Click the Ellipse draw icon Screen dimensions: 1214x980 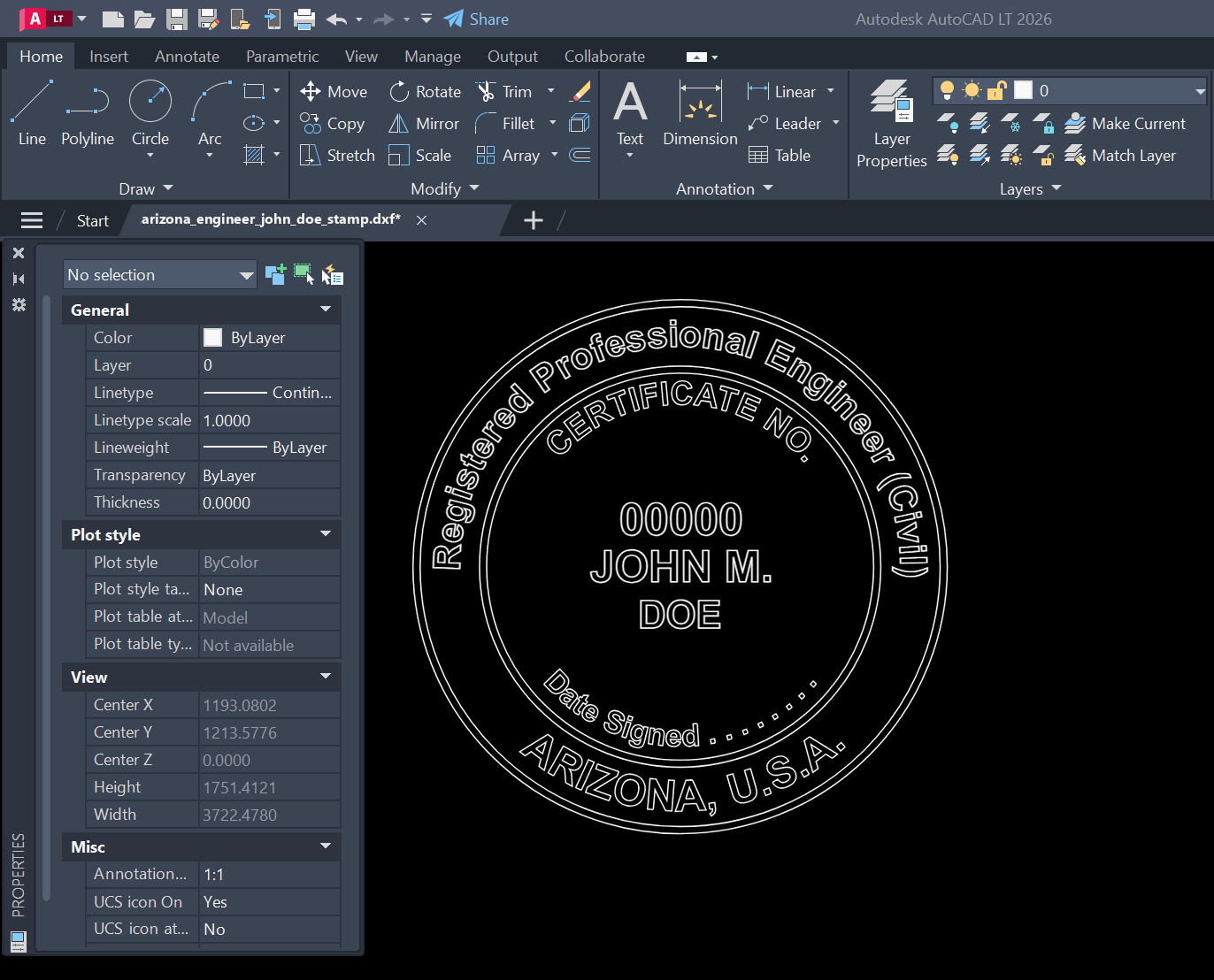254,123
